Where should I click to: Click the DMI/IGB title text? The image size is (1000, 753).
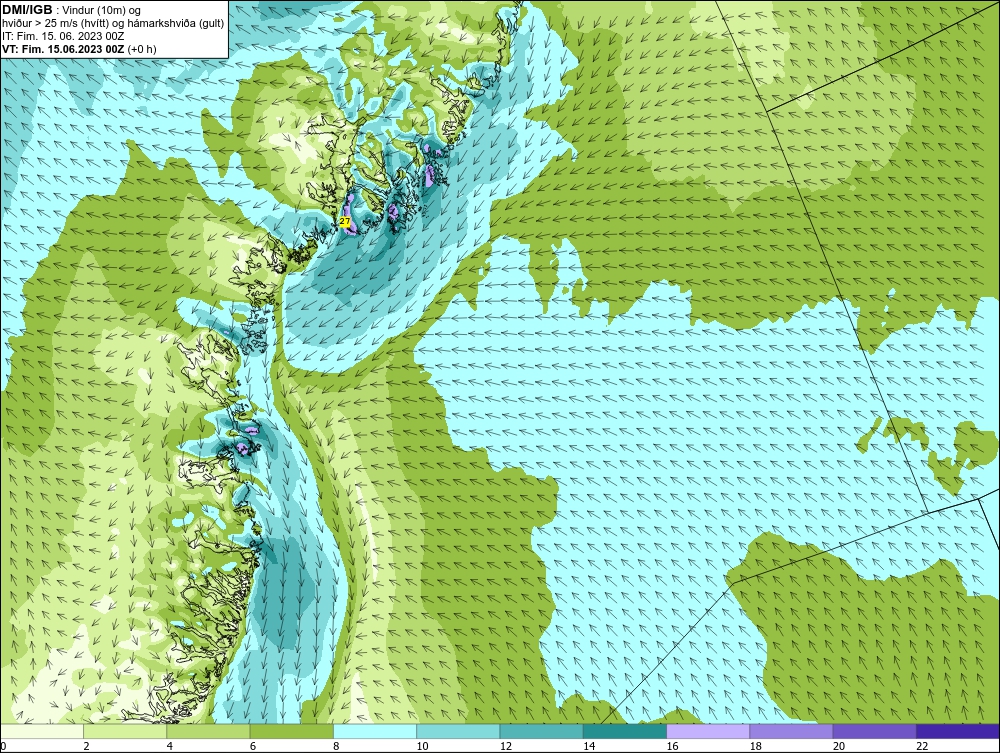click(x=27, y=10)
